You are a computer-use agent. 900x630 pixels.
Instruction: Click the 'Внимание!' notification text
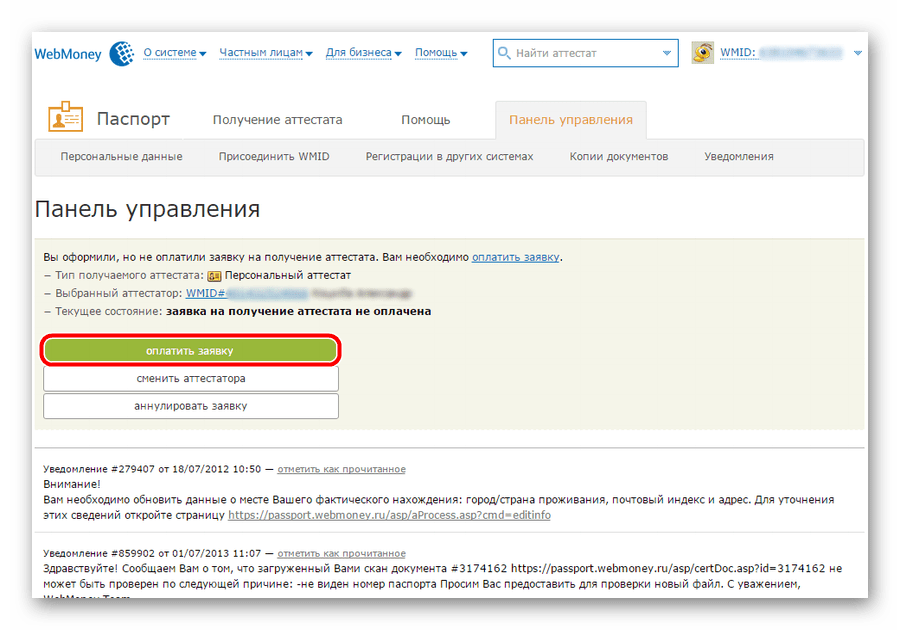(72, 484)
